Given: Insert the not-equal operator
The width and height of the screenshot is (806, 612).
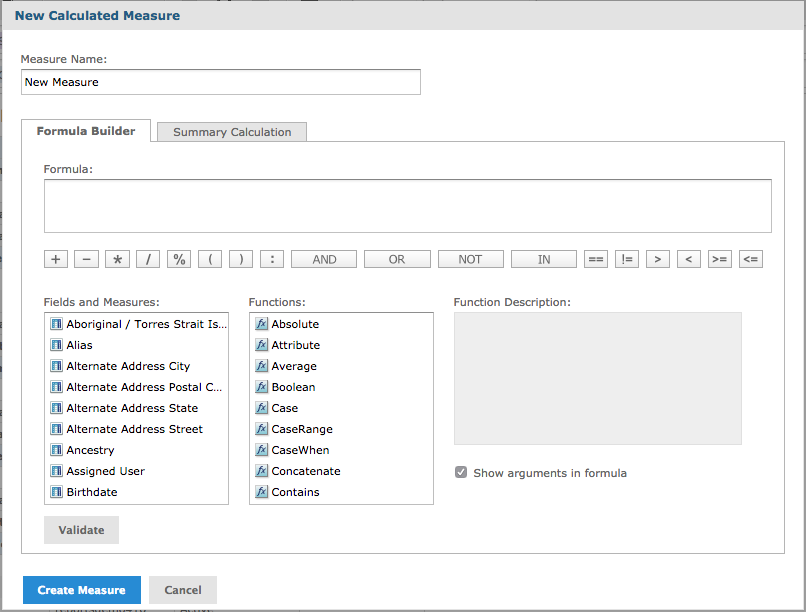Looking at the screenshot, I should [x=627, y=259].
